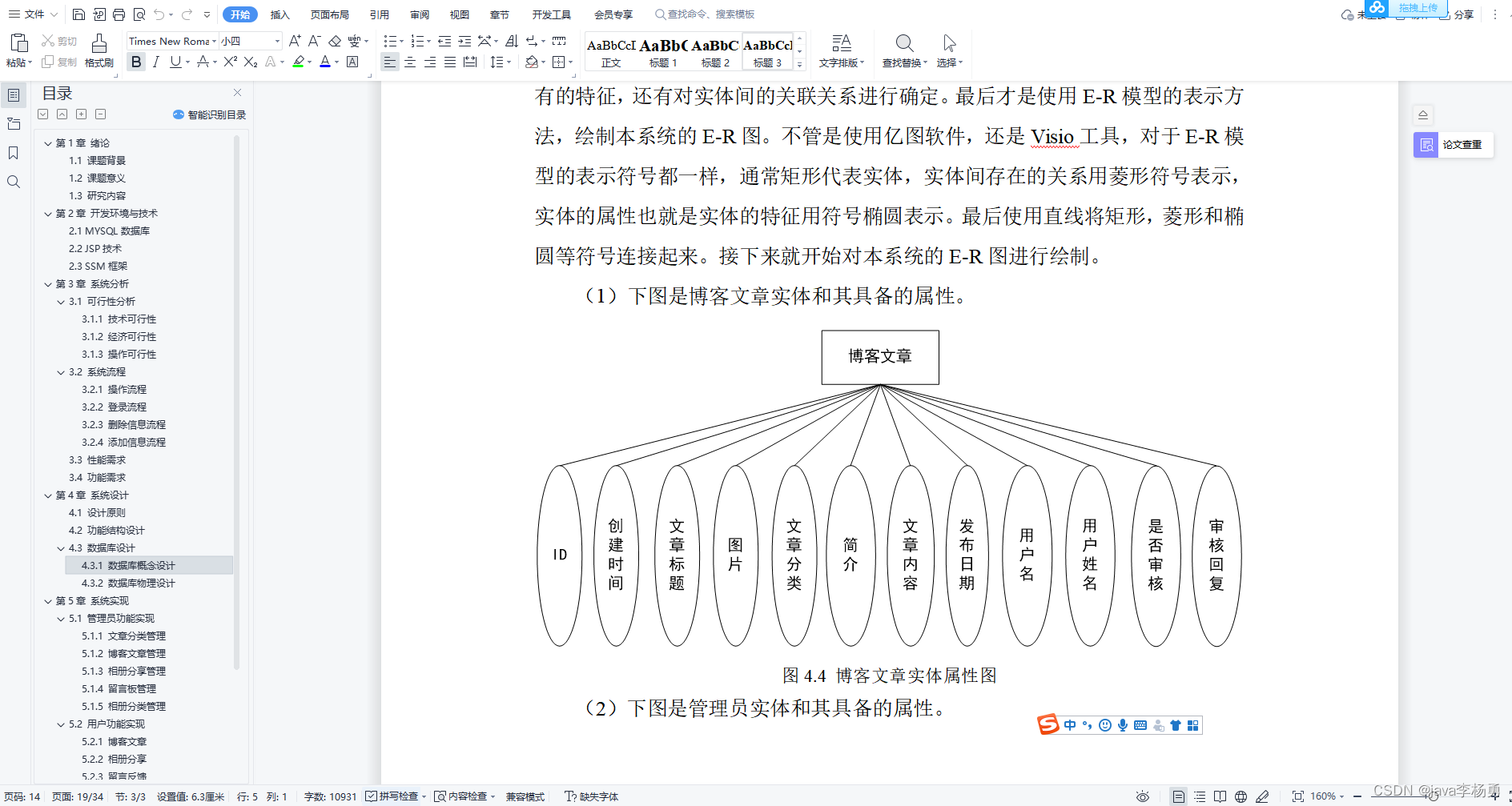
Task: Click the Print icon in quick access toolbar
Action: point(119,14)
